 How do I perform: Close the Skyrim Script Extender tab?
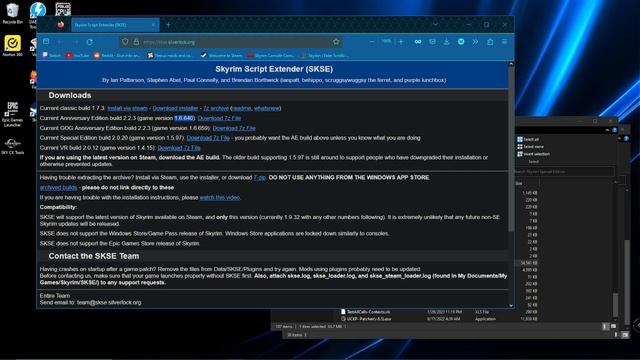click(153, 25)
